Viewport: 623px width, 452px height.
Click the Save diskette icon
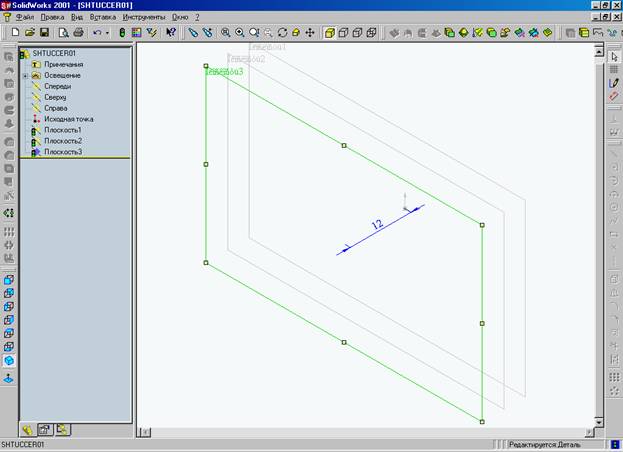coord(44,33)
